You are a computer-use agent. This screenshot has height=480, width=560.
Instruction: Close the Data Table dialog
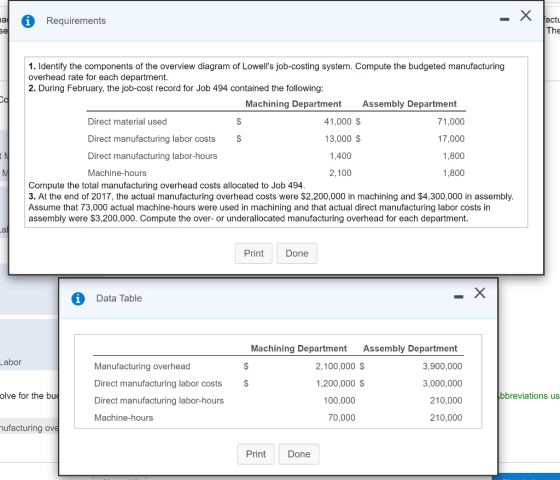pos(480,293)
